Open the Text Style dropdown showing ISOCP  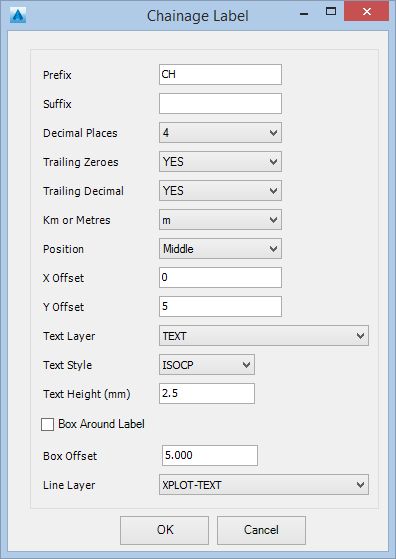pyautogui.click(x=207, y=364)
